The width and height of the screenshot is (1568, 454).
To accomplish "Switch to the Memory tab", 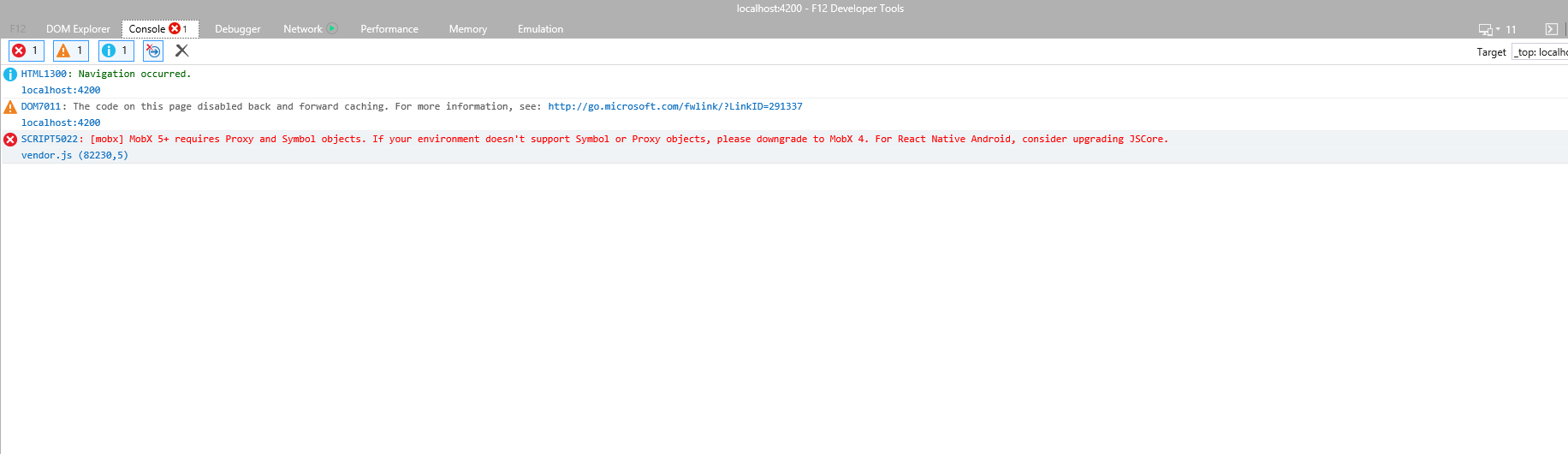I will (x=468, y=29).
